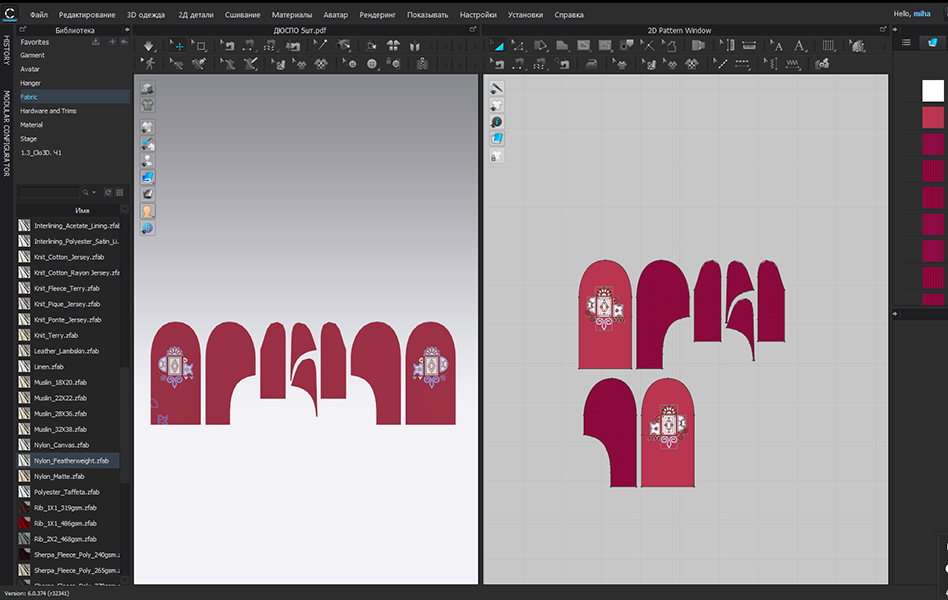Select the Elastic zigzag tool in 2D toolbar
Viewport: 948px width, 600px height.
[793, 64]
